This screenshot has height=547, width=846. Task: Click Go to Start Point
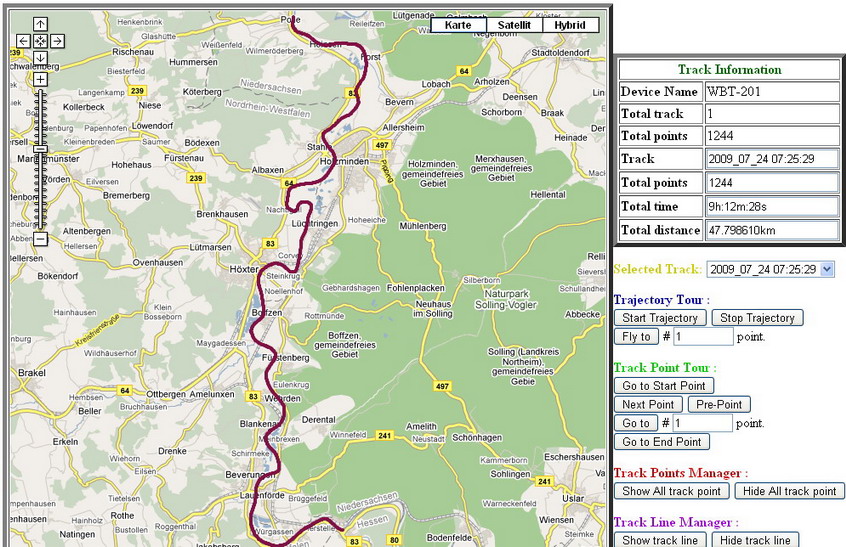(663, 386)
